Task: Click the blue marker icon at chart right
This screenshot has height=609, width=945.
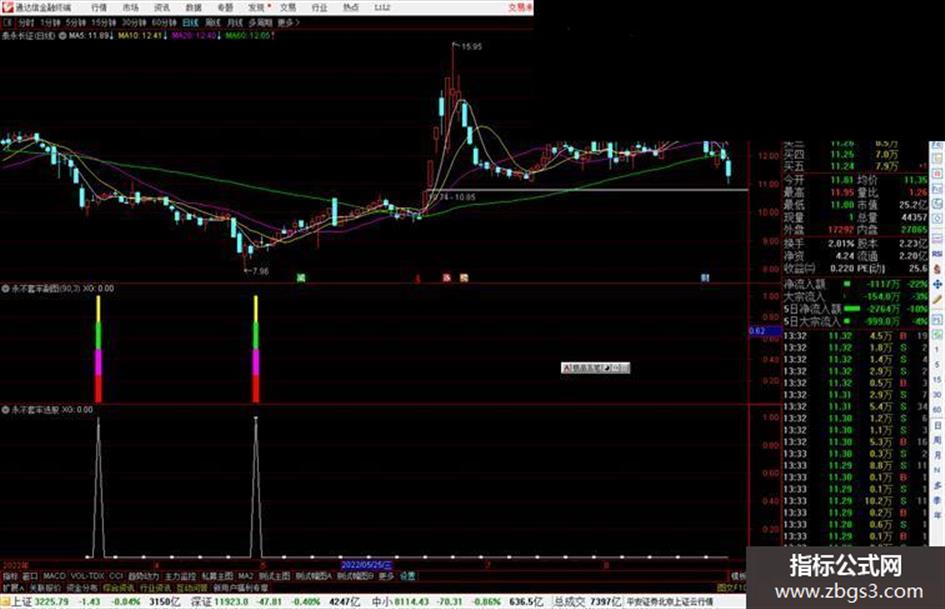Action: click(x=705, y=278)
